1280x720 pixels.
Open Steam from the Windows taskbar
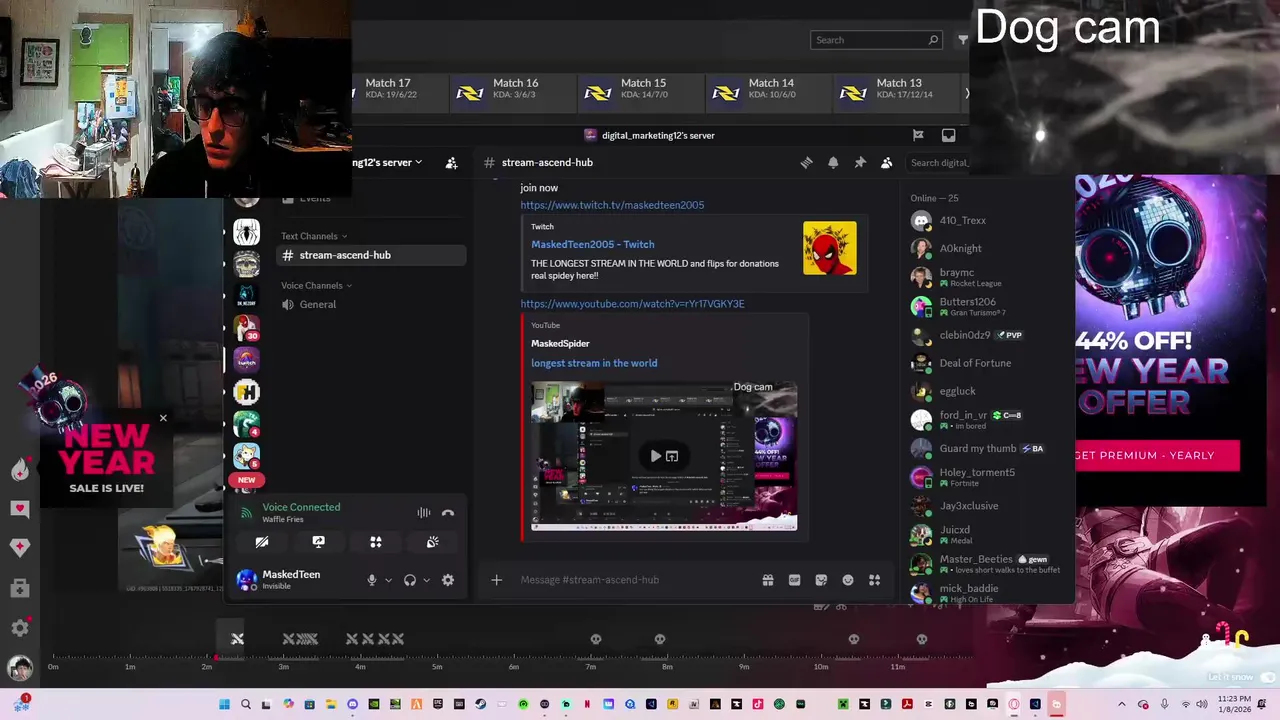481,704
